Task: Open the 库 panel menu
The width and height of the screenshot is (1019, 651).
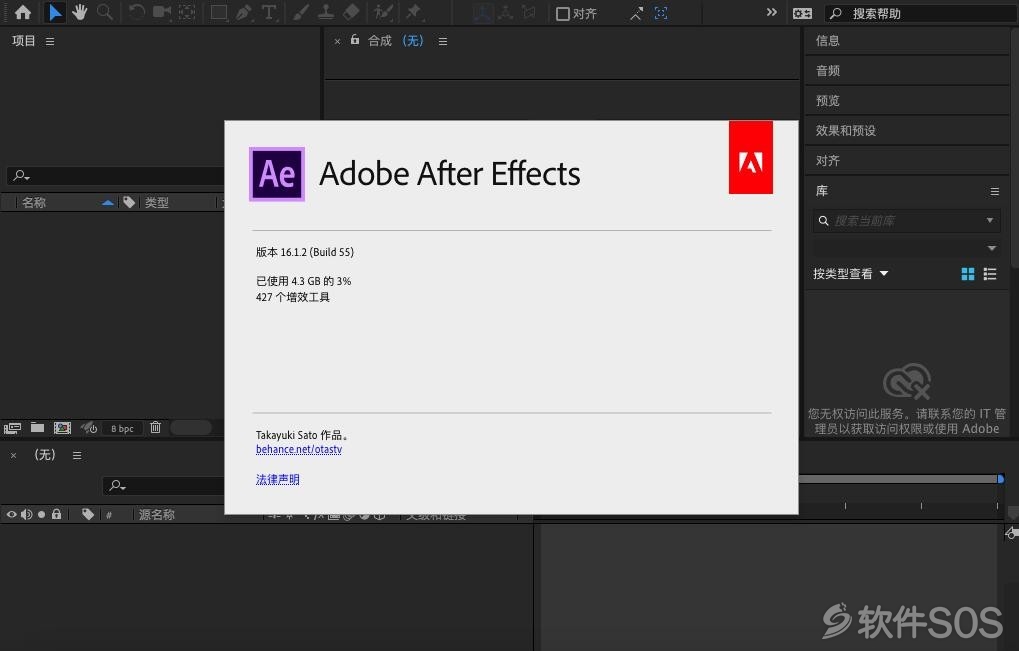Action: point(994,192)
